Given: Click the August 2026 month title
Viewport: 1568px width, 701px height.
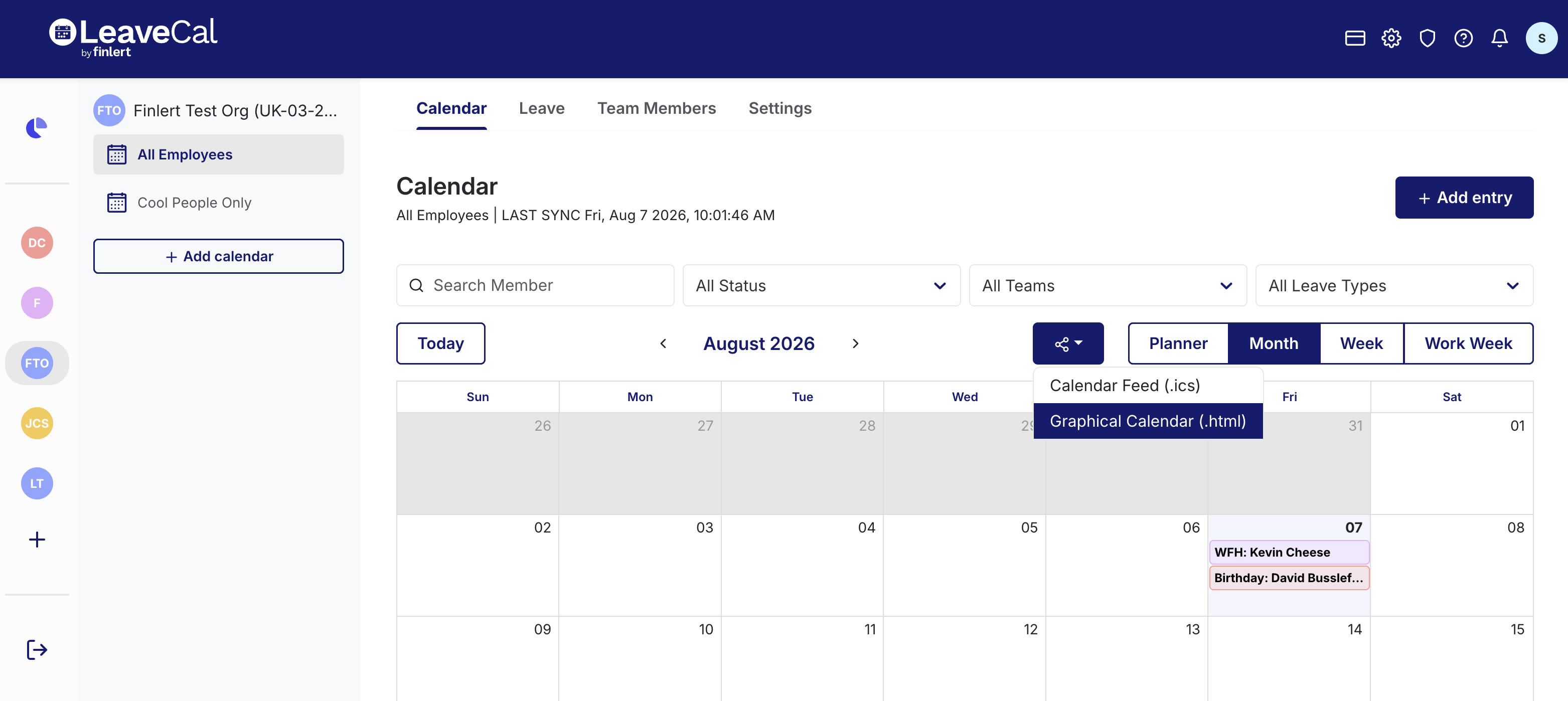Looking at the screenshot, I should [758, 344].
